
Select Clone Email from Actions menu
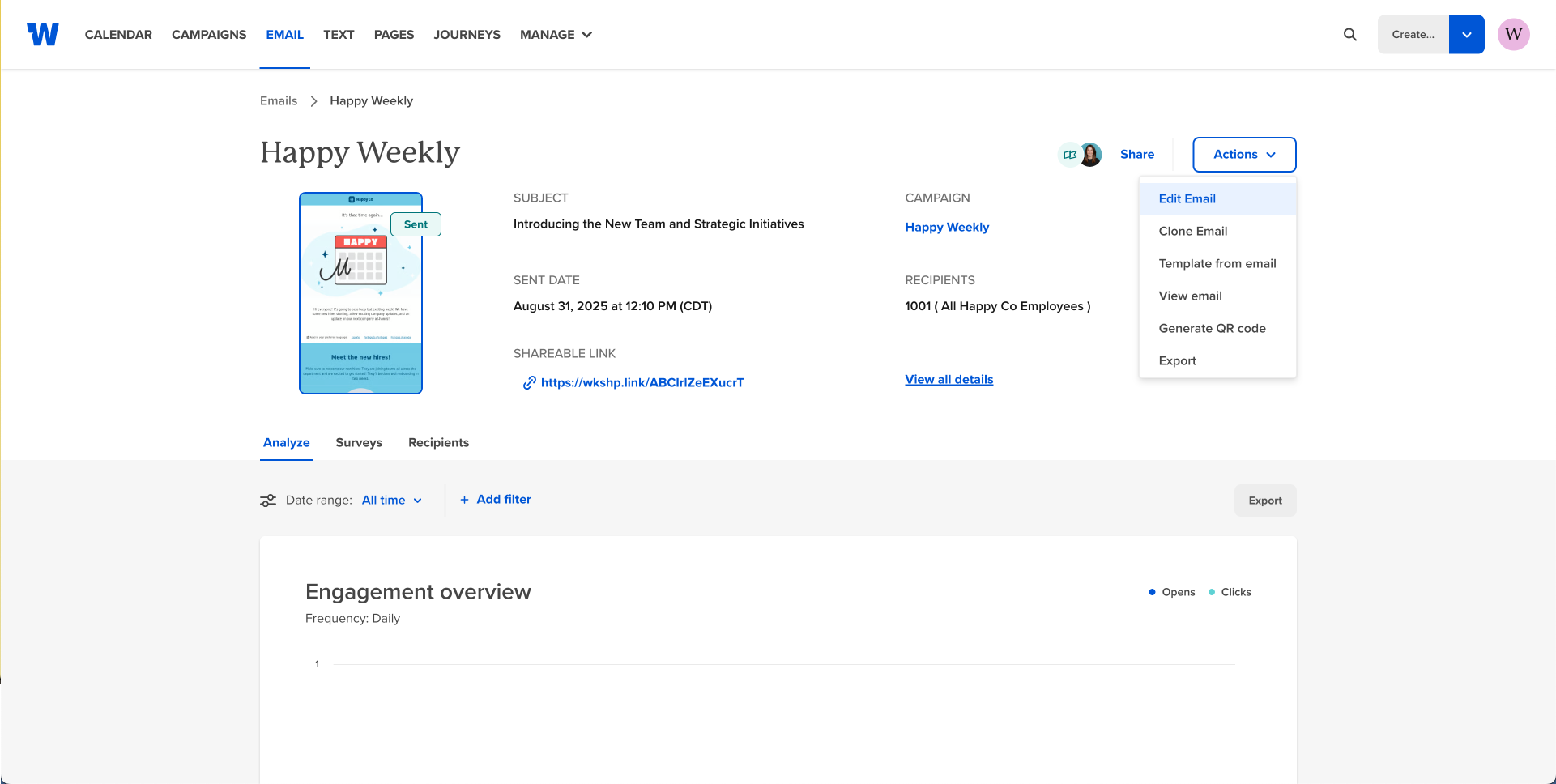1192,231
